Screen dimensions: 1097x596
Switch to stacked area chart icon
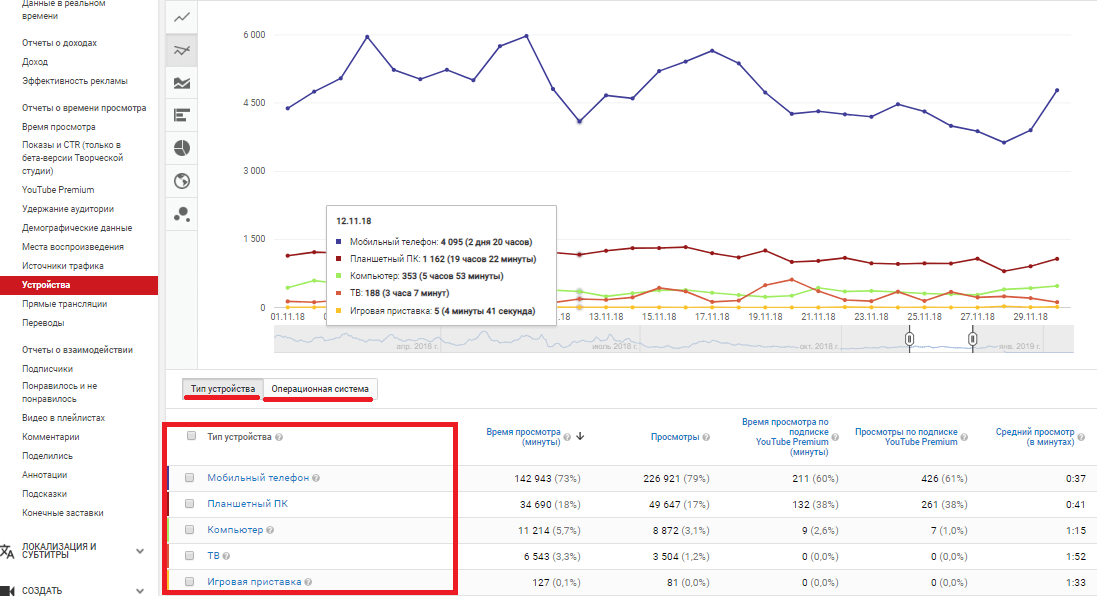pos(182,83)
